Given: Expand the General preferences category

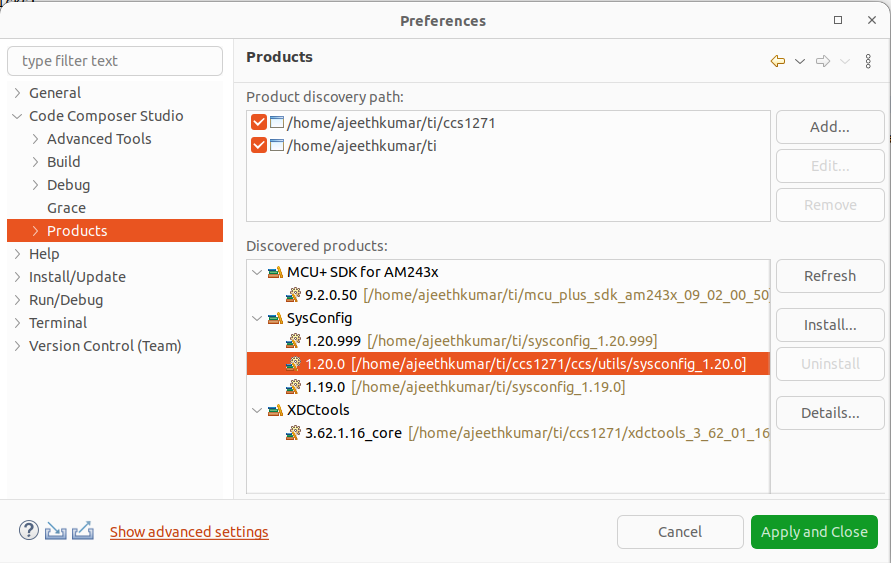Looking at the screenshot, I should pyautogui.click(x=17, y=93).
